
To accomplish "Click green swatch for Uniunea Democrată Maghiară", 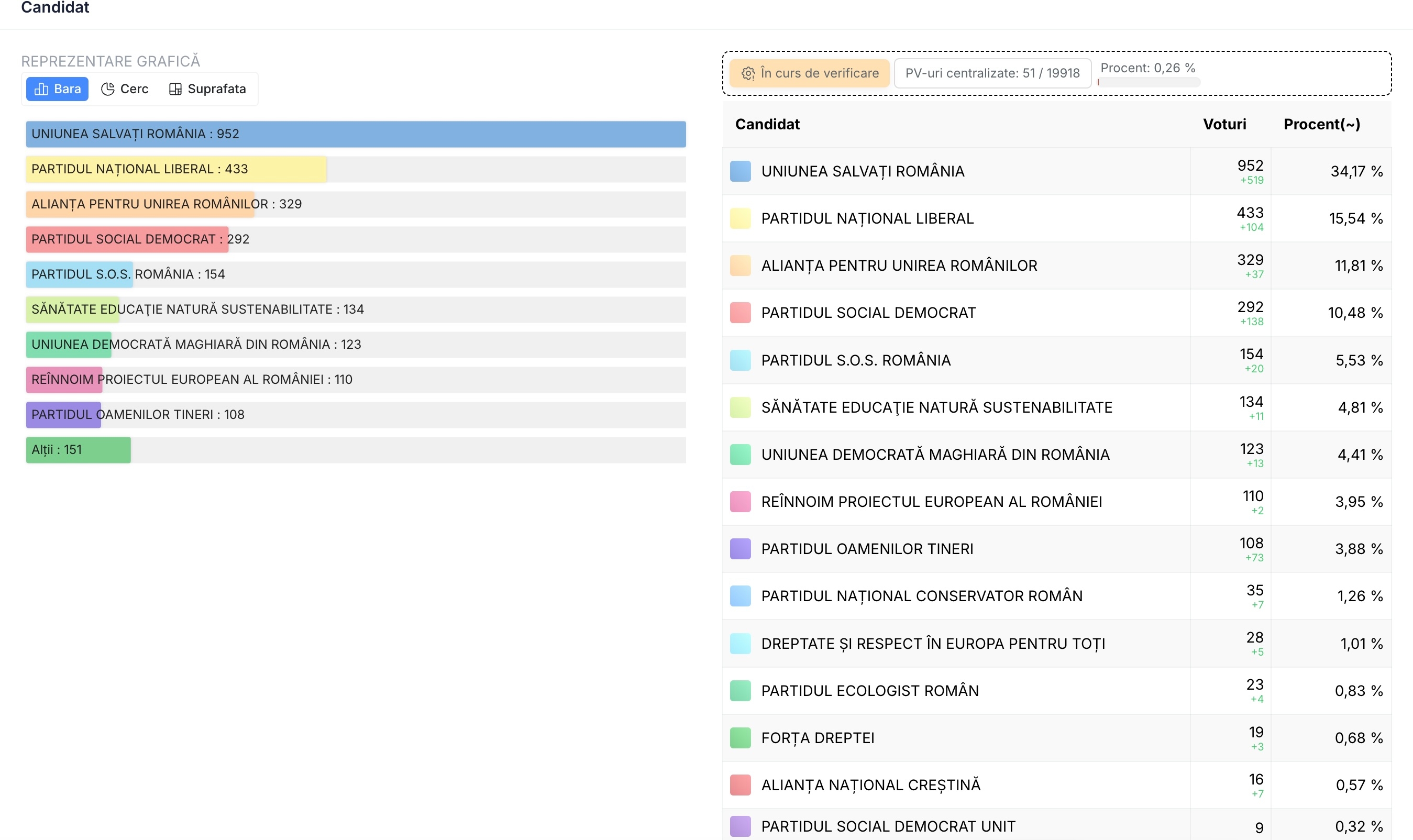I will click(x=740, y=455).
